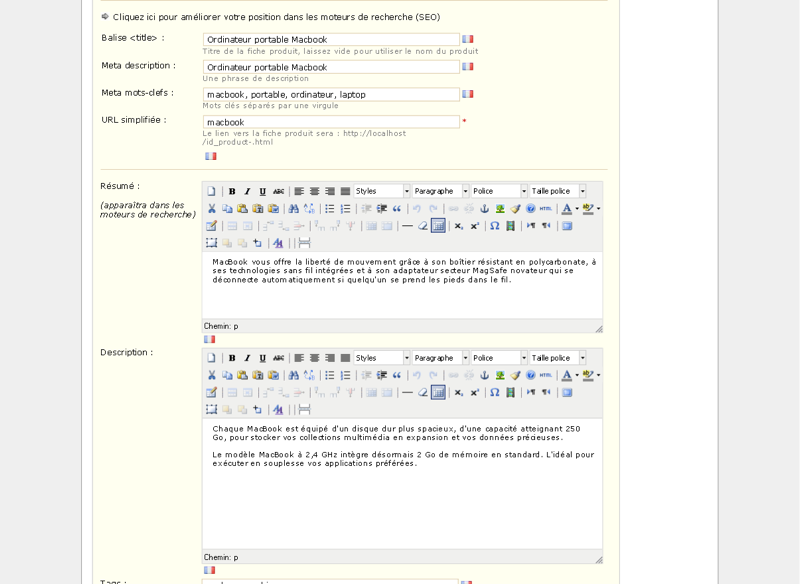The image size is (800, 584).
Task: Open Police font dropdown in Résumé editor
Action: click(x=499, y=191)
